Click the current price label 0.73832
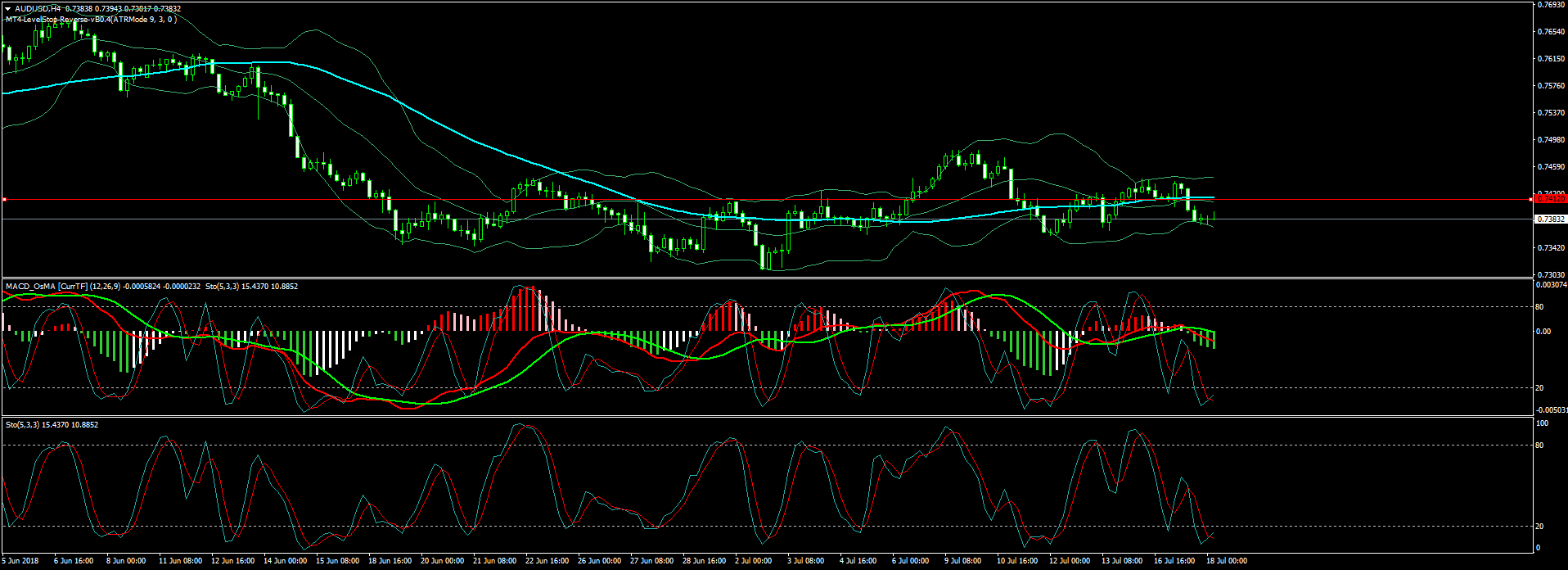The height and width of the screenshot is (570, 1568). [1550, 219]
